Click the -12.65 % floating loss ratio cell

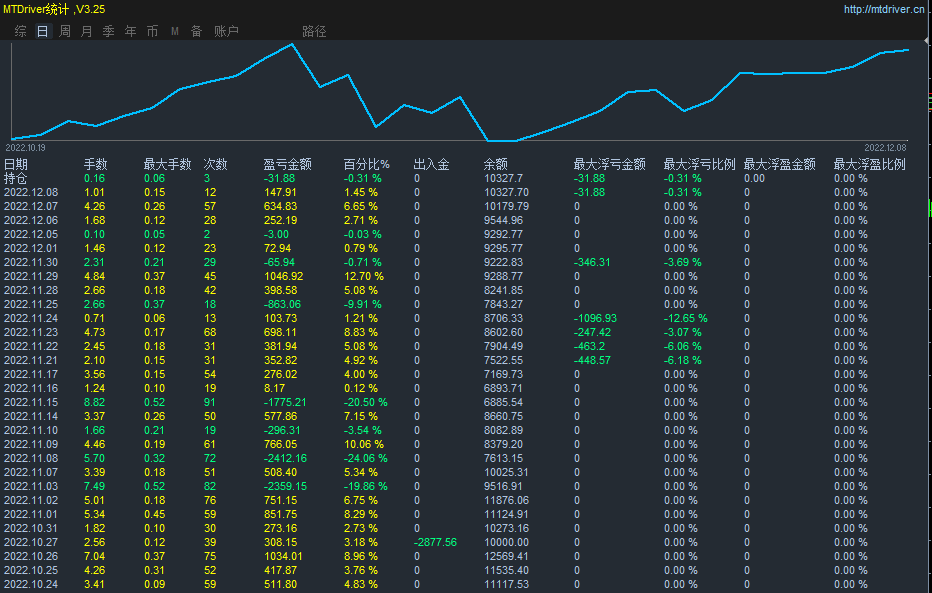click(x=685, y=318)
